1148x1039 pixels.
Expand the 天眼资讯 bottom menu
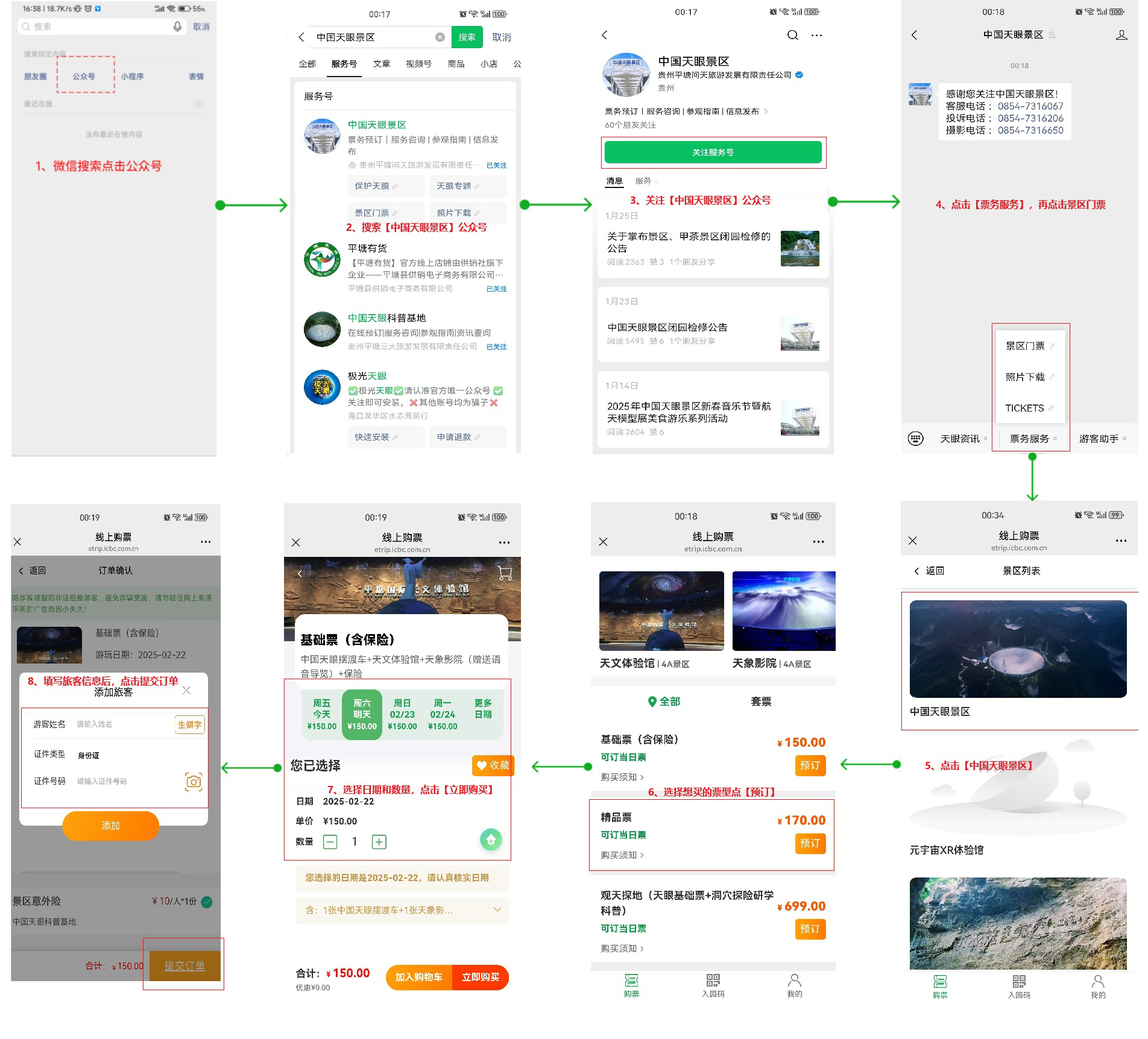point(963,439)
